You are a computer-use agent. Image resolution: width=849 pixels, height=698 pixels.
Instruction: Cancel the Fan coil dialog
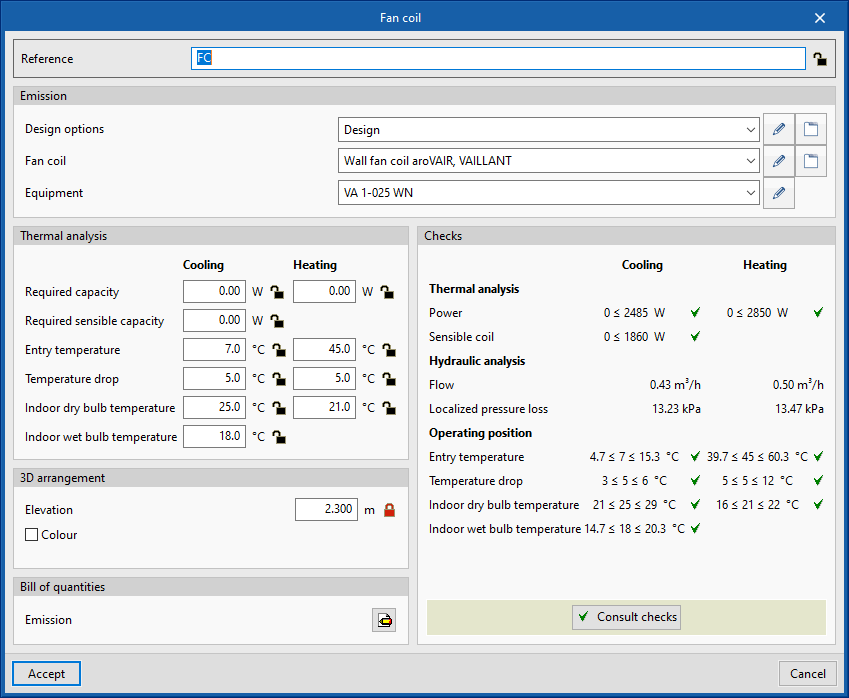808,674
